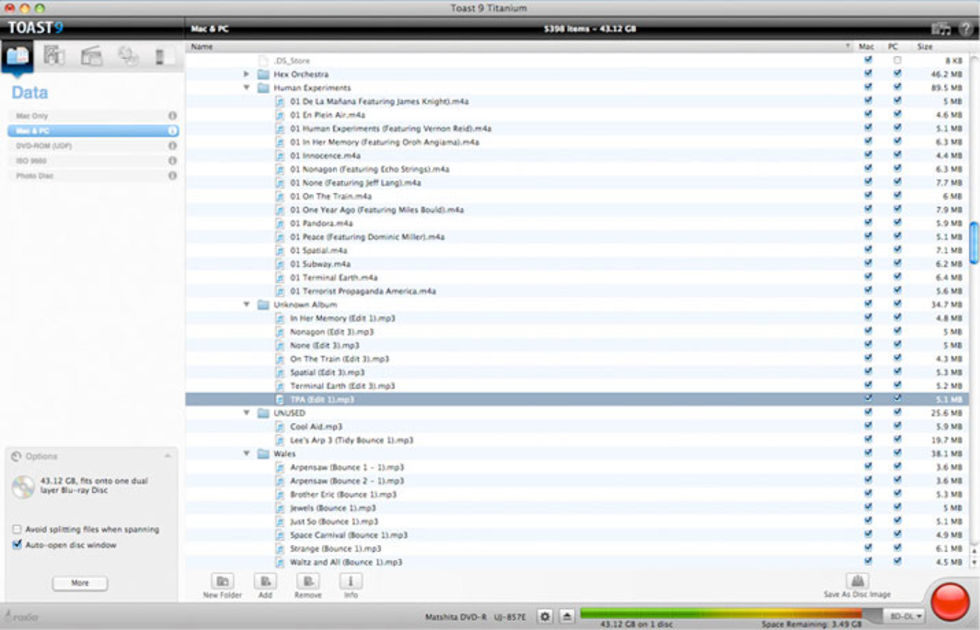Image resolution: width=980 pixels, height=630 pixels.
Task: Expand the Hex Orchestra folder
Action: tap(247, 74)
